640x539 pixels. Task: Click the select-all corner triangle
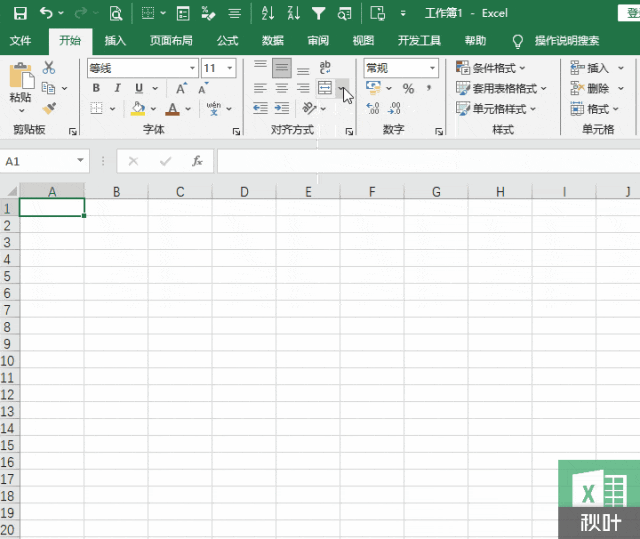(11, 191)
